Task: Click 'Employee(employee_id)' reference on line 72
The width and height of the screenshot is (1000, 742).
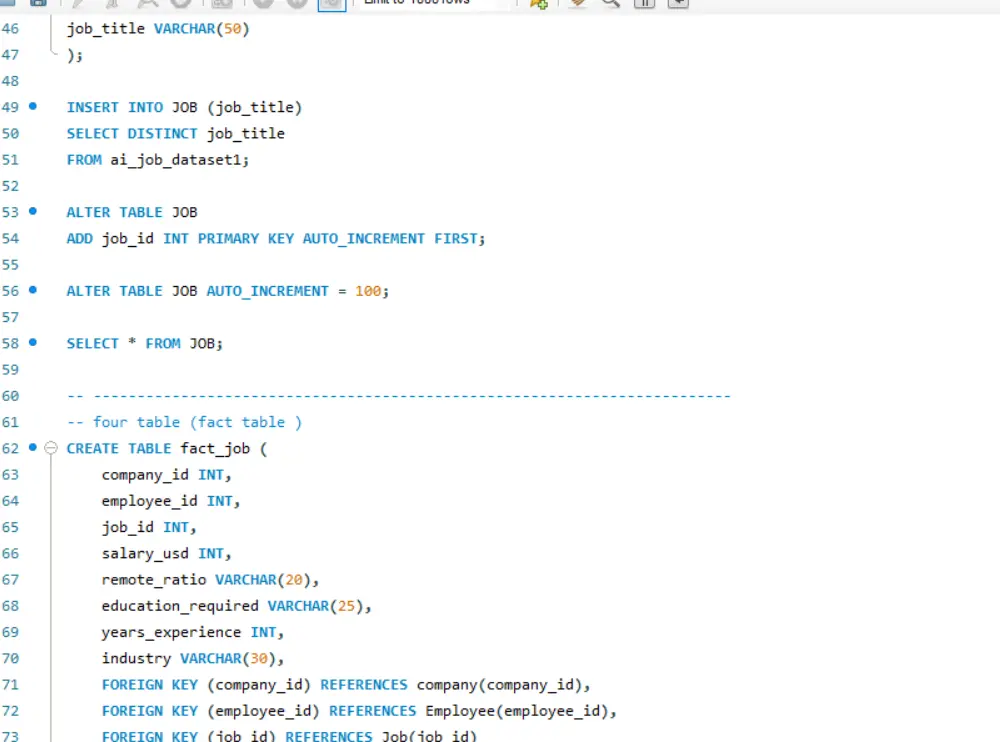Action: click(517, 711)
